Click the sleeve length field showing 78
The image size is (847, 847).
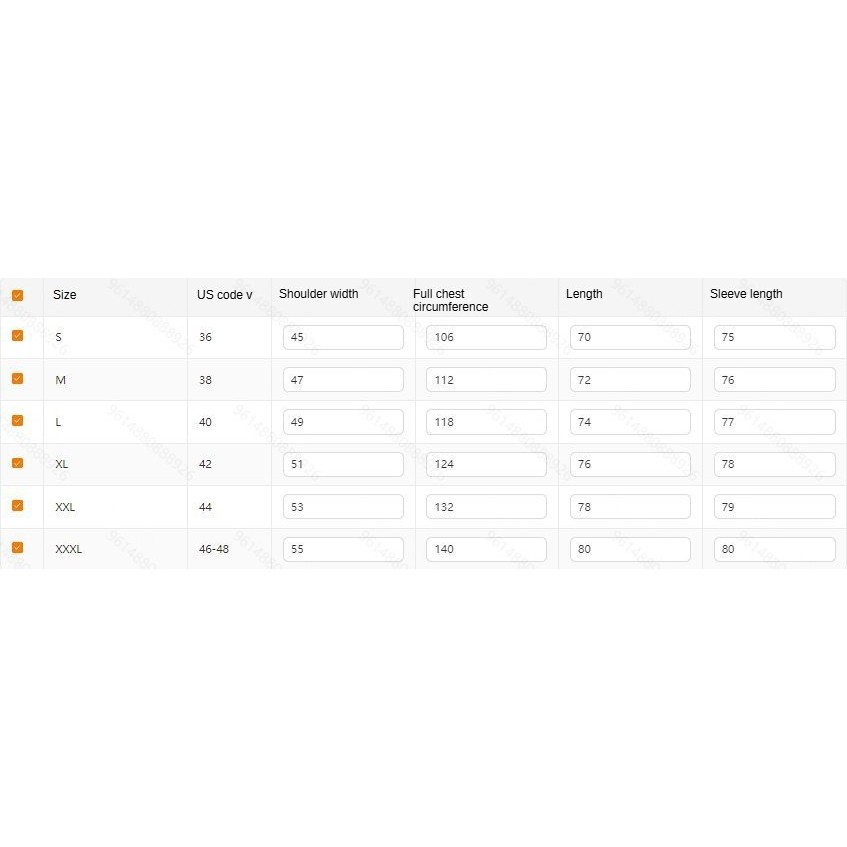775,464
